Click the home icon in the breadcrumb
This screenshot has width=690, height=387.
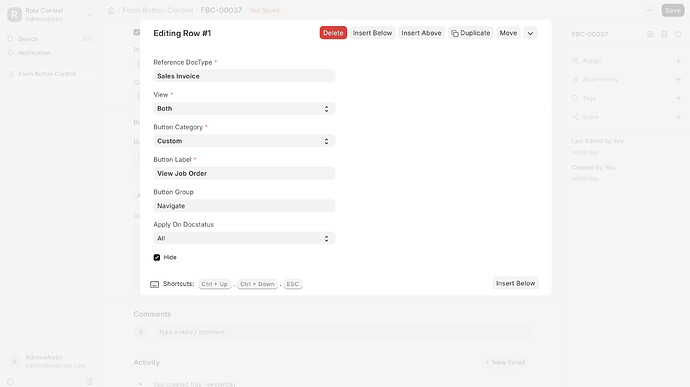pyautogui.click(x=111, y=10)
